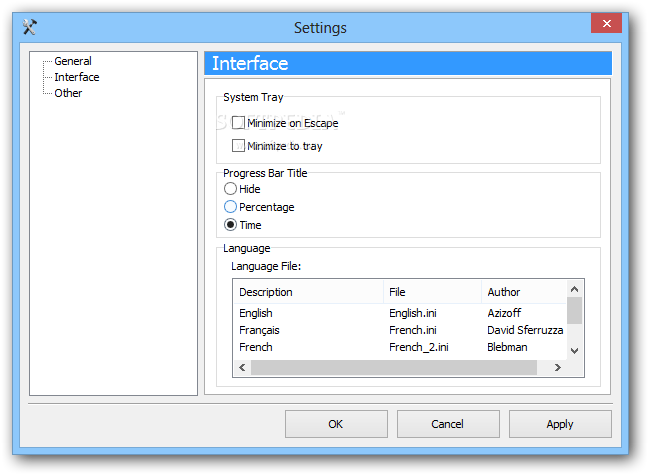Apply the settings changes

(x=560, y=424)
